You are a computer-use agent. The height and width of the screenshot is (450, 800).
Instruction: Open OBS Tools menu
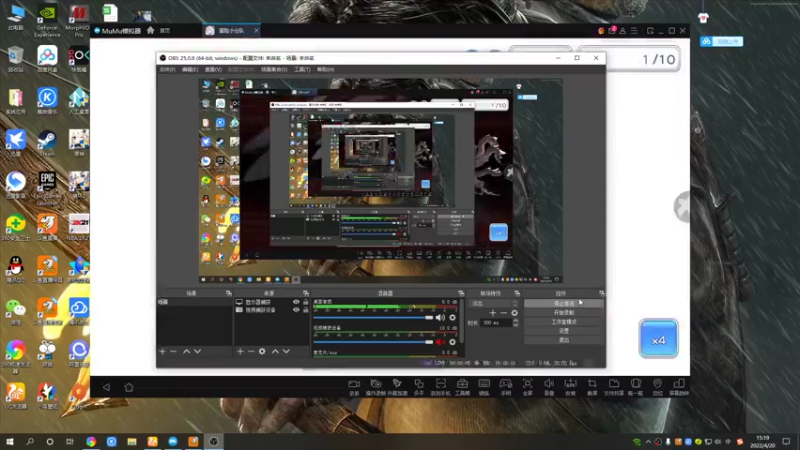(x=302, y=69)
